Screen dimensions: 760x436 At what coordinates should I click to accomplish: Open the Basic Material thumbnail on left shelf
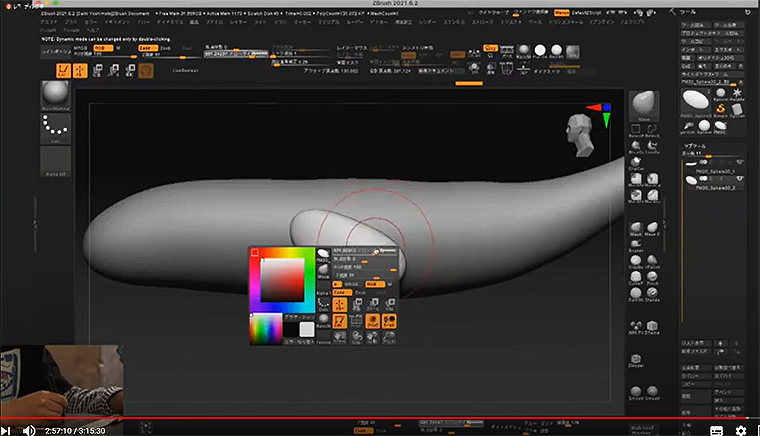click(x=55, y=95)
